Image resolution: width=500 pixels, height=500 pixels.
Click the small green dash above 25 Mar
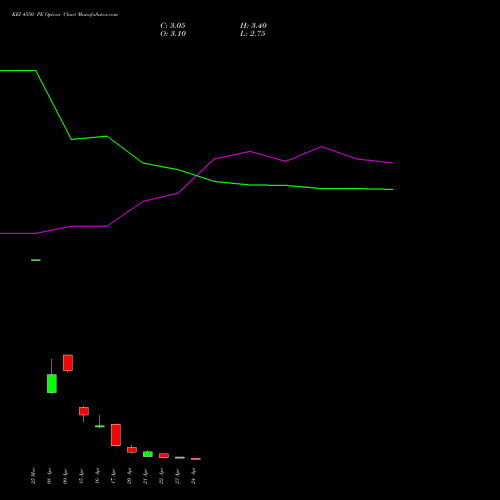tap(36, 260)
